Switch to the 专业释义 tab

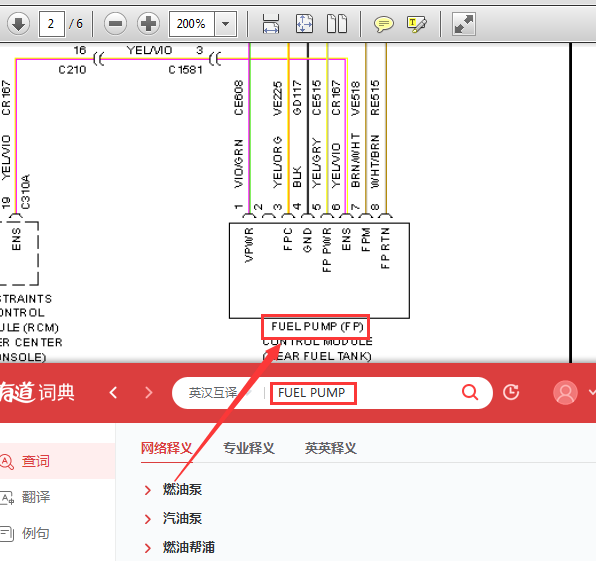click(x=249, y=448)
